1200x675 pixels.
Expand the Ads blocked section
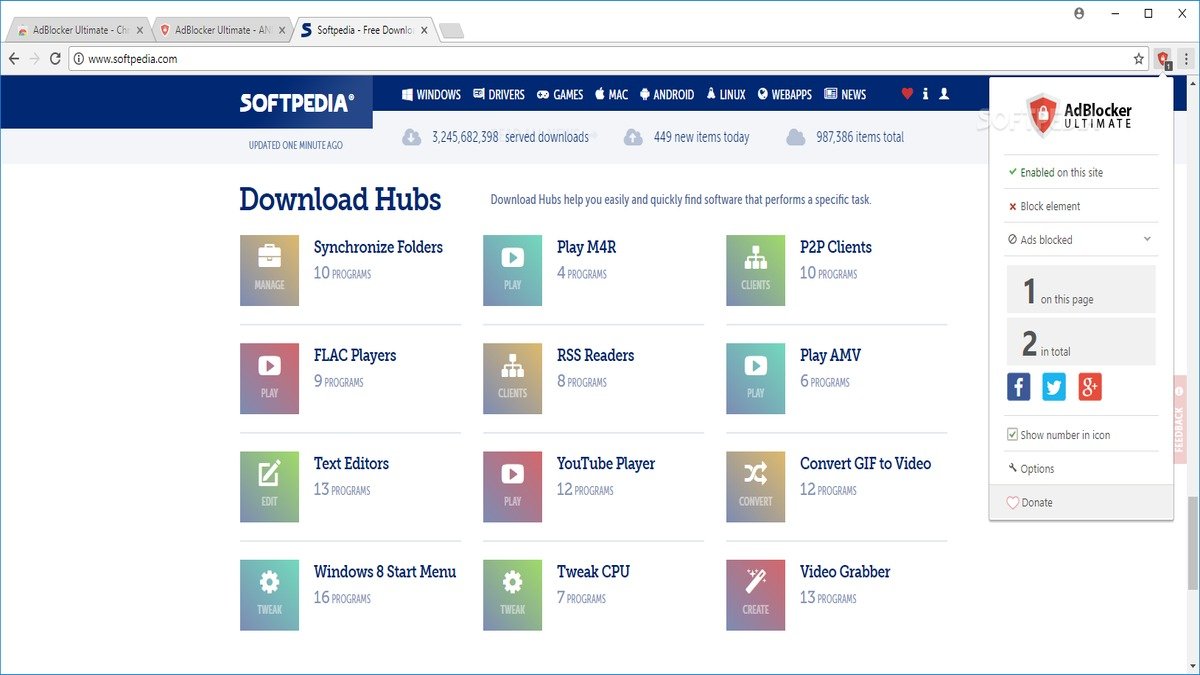pyautogui.click(x=1147, y=240)
